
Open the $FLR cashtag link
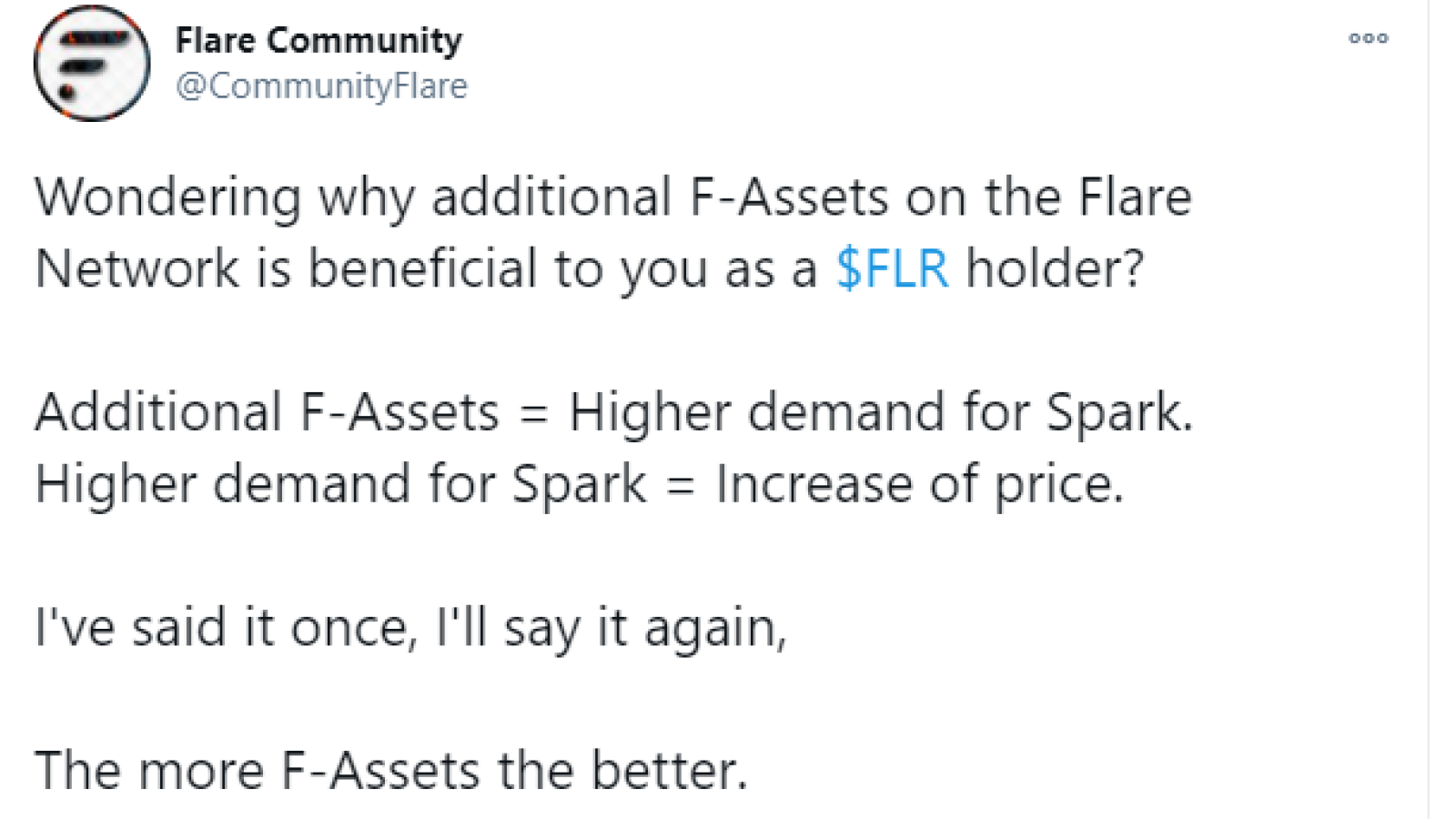892,268
